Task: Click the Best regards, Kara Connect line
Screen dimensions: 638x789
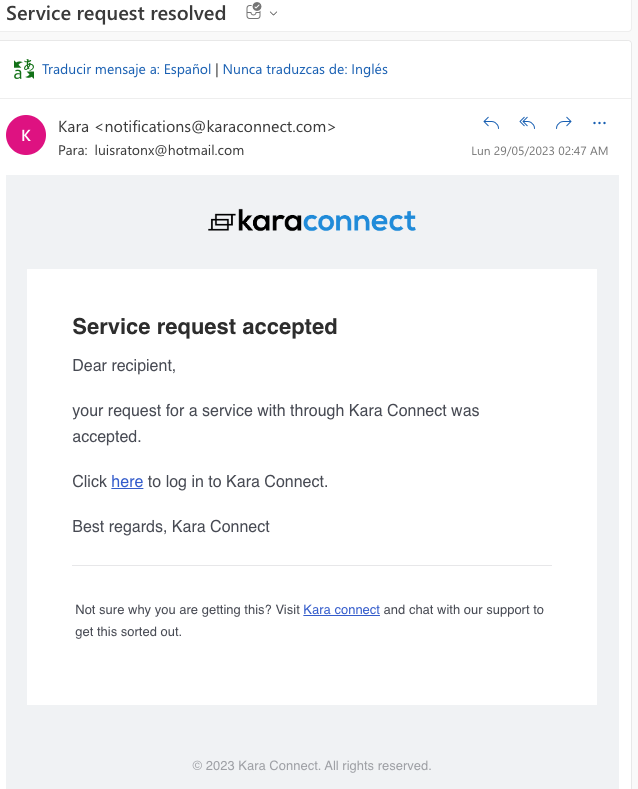Action: coord(171,526)
